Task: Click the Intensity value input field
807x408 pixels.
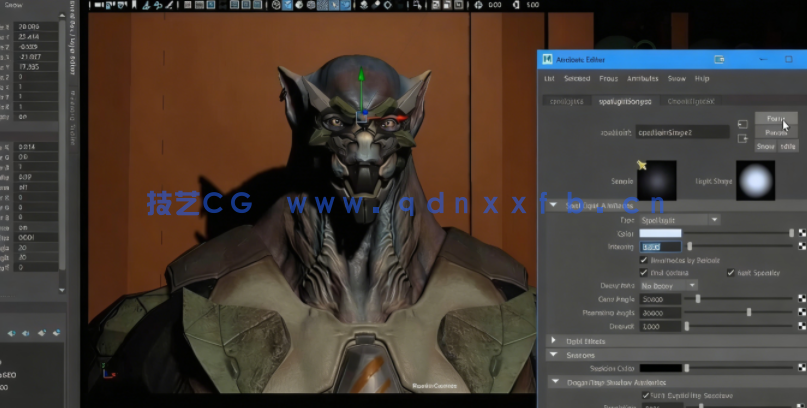Action: click(660, 246)
